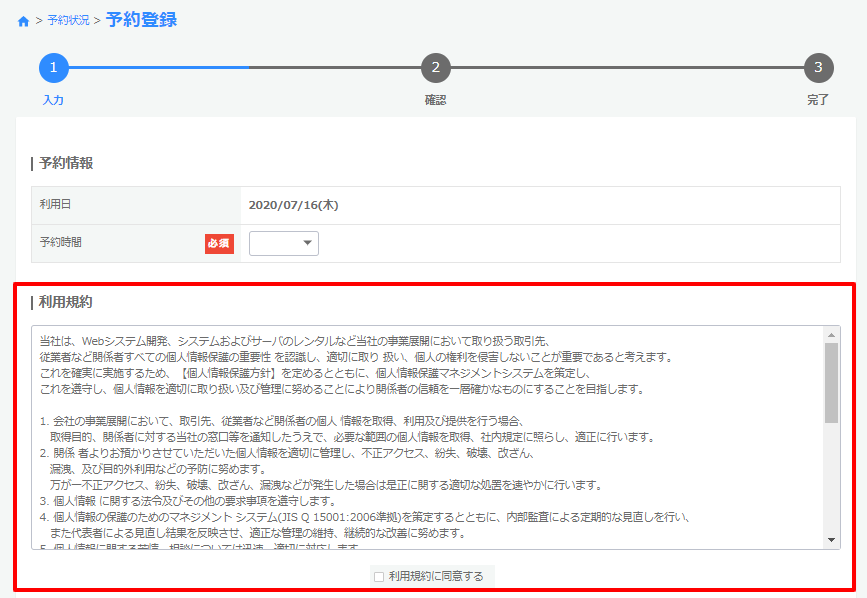Click the gray progress line between steps 2 and 3
Image resolution: width=867 pixels, height=598 pixels.
coord(626,68)
